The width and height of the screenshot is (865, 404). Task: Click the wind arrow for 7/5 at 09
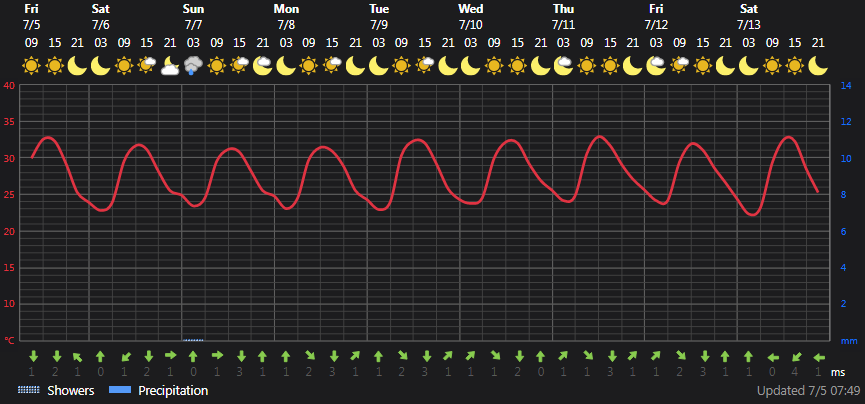[x=33, y=355]
